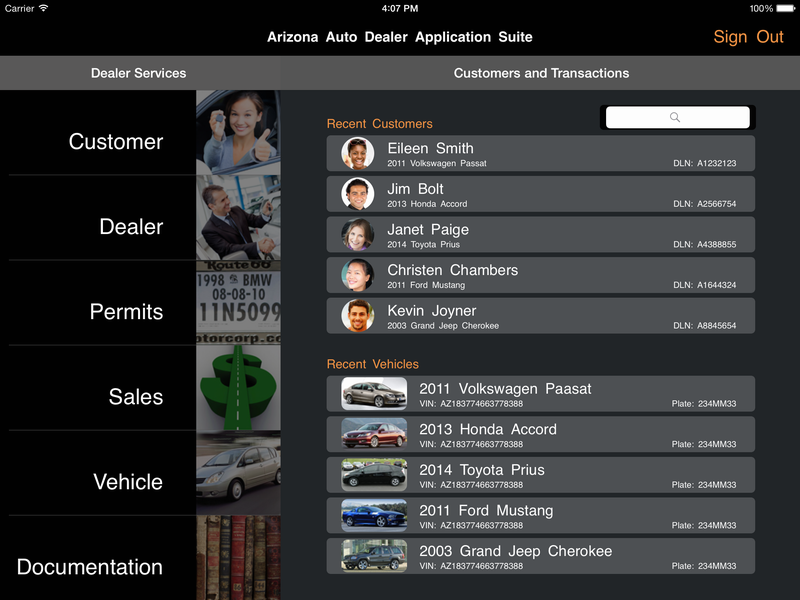
Task: Tap Eileen Smith's profile photo
Action: tap(358, 154)
